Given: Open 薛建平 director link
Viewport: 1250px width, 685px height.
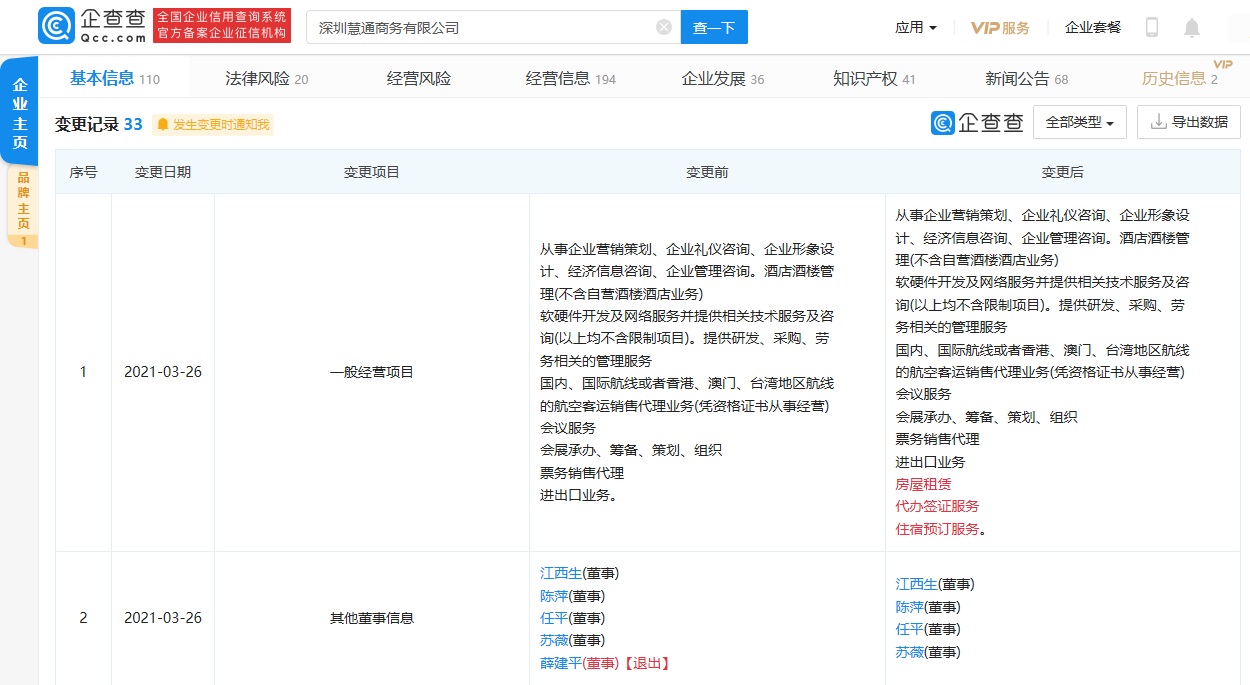Looking at the screenshot, I should [561, 663].
